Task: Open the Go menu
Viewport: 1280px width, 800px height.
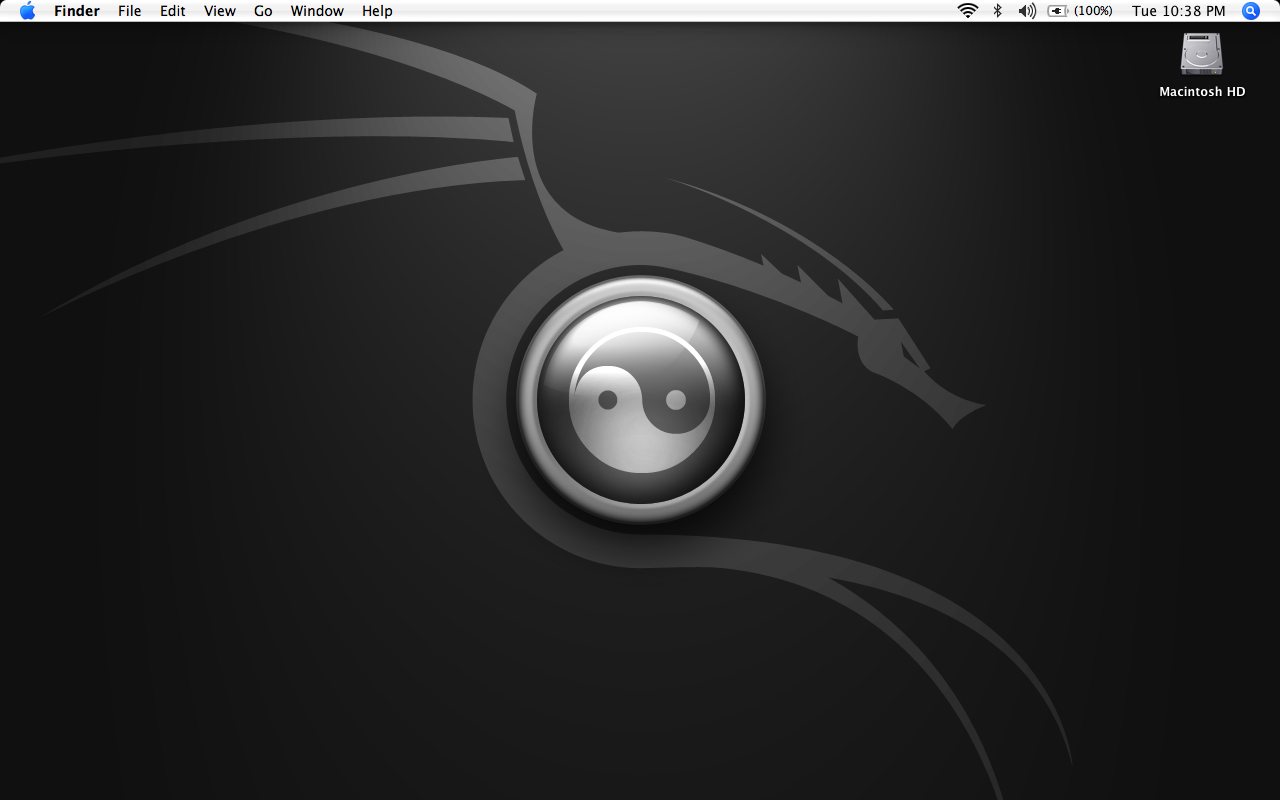Action: coord(263,11)
